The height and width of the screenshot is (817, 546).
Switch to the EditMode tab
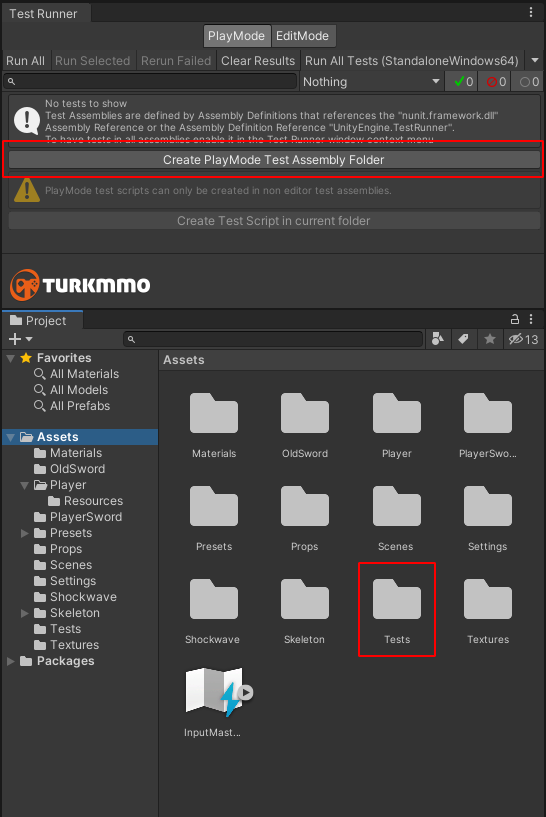click(x=303, y=36)
